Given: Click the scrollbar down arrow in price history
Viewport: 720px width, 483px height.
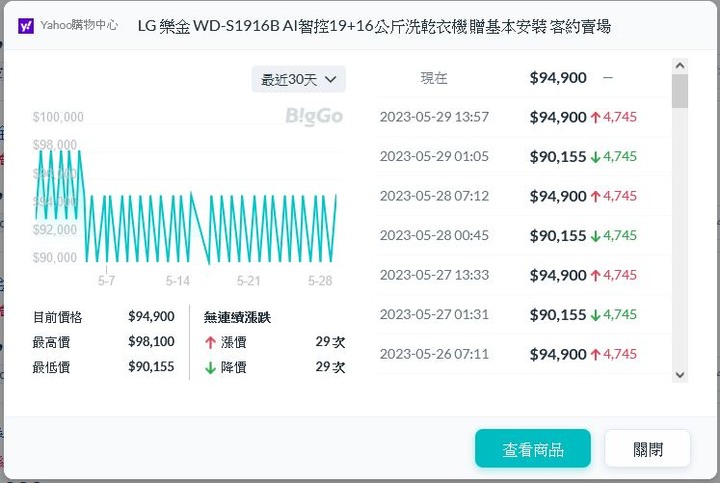Looking at the screenshot, I should click(x=680, y=375).
